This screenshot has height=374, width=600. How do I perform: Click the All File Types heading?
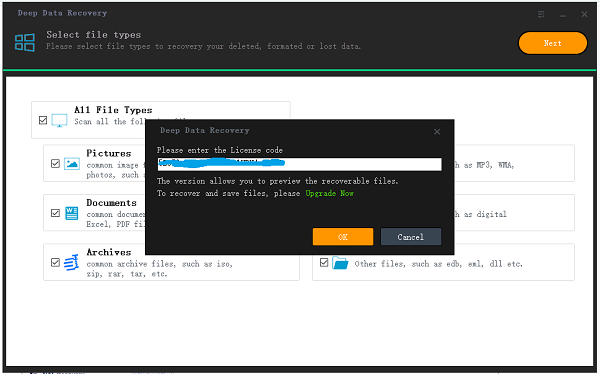(113, 110)
